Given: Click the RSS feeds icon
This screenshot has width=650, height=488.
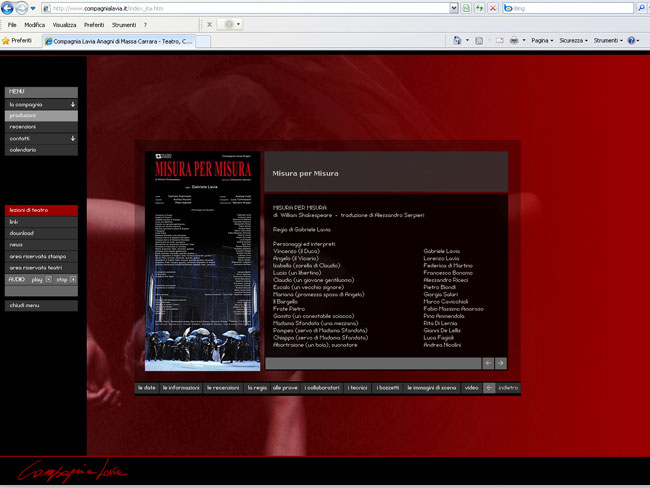Looking at the screenshot, I should (479, 41).
